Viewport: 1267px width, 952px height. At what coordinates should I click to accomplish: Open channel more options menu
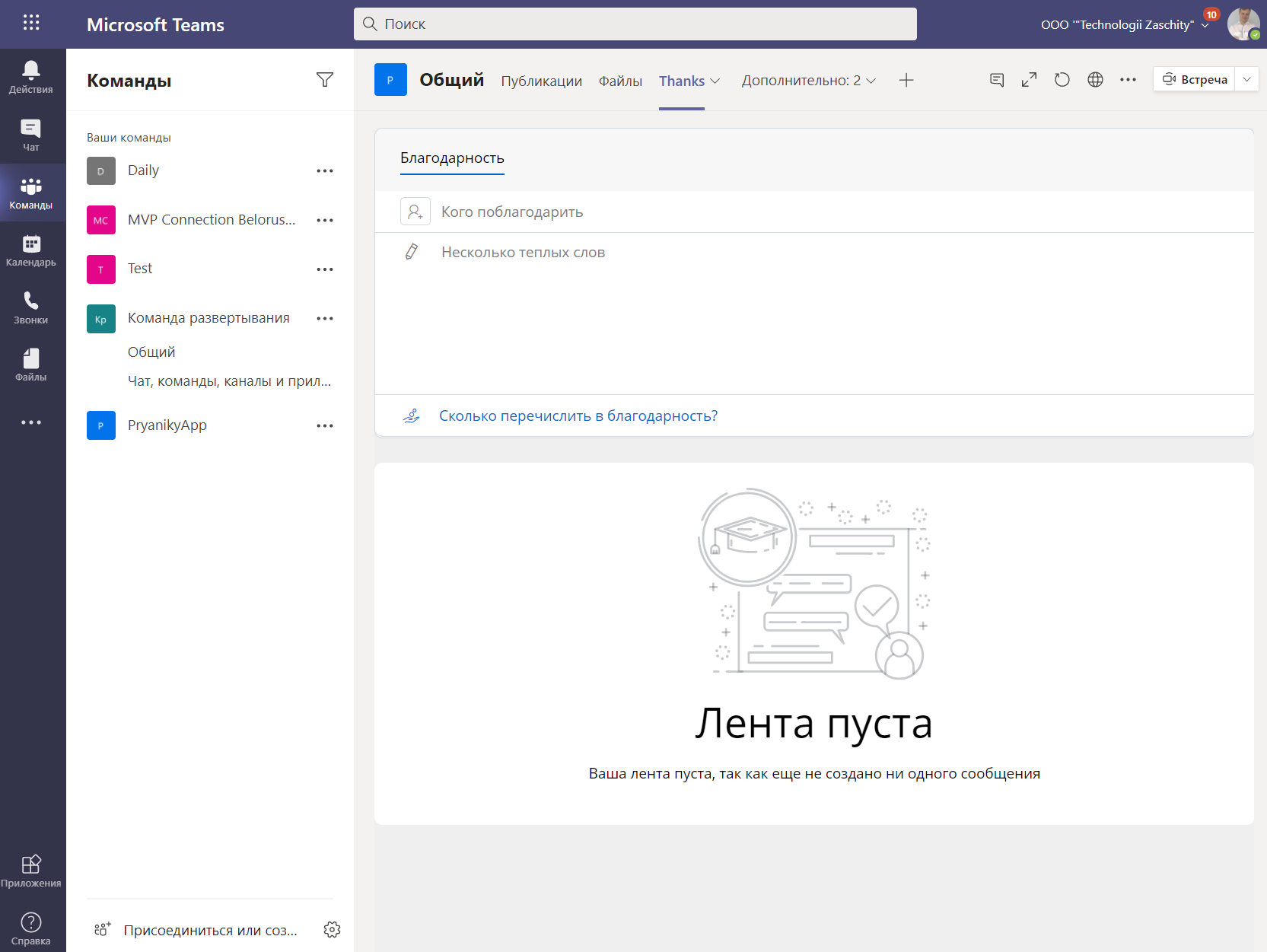1128,80
